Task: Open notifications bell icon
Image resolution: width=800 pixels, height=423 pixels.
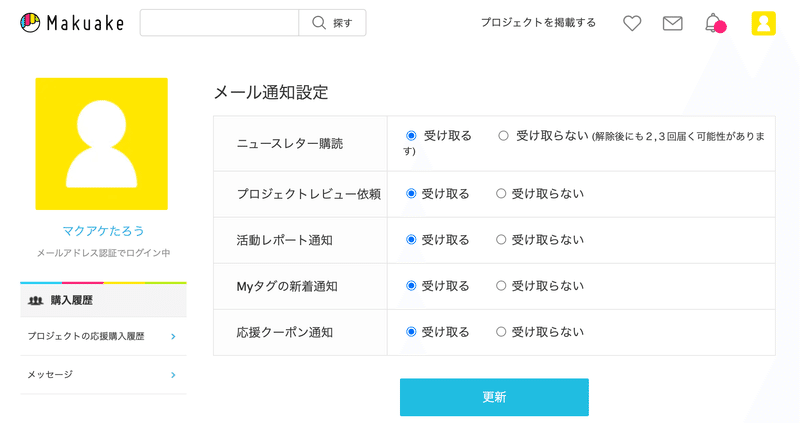Action: coord(714,23)
